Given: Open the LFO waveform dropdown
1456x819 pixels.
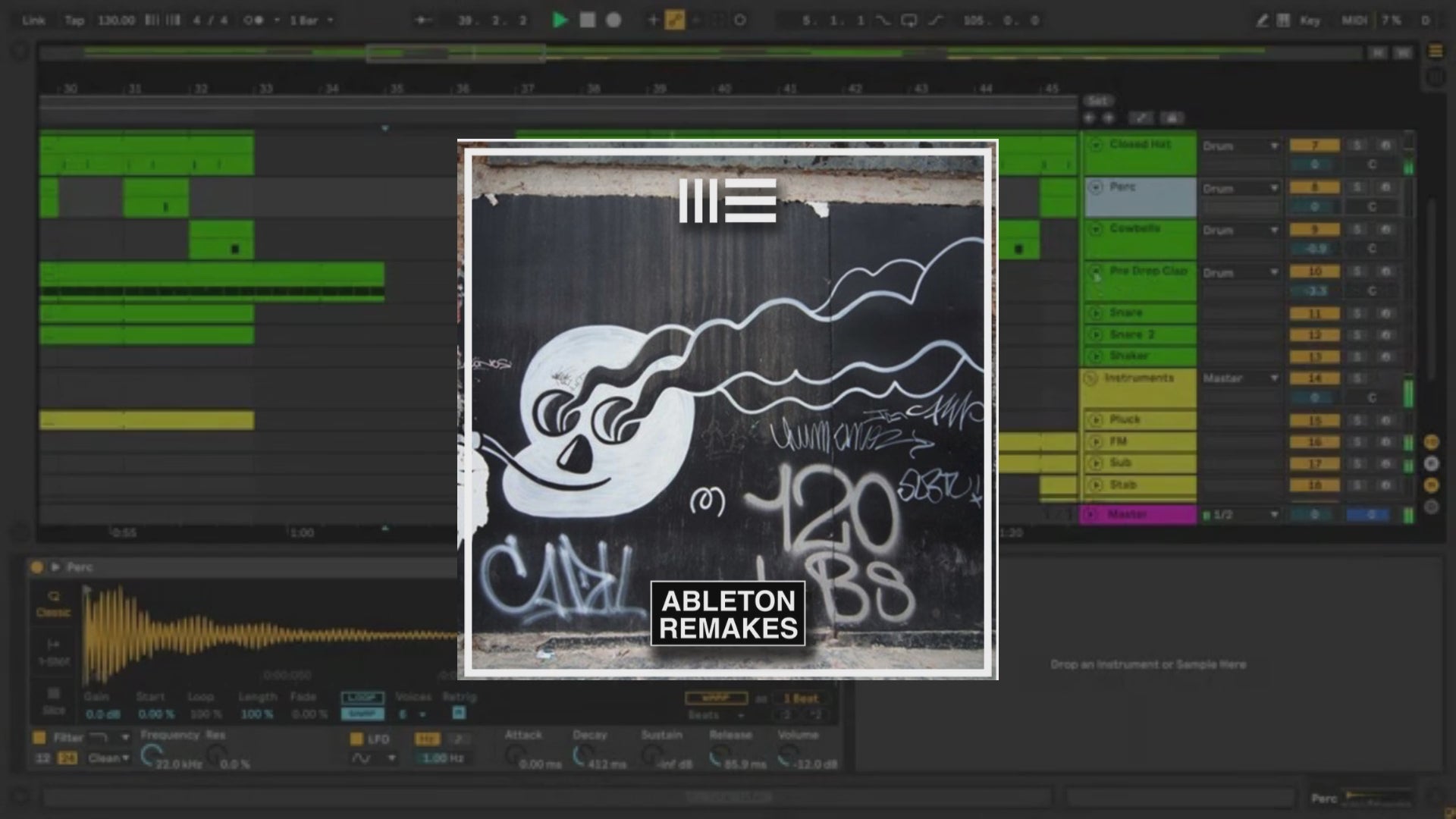Looking at the screenshot, I should tap(374, 758).
